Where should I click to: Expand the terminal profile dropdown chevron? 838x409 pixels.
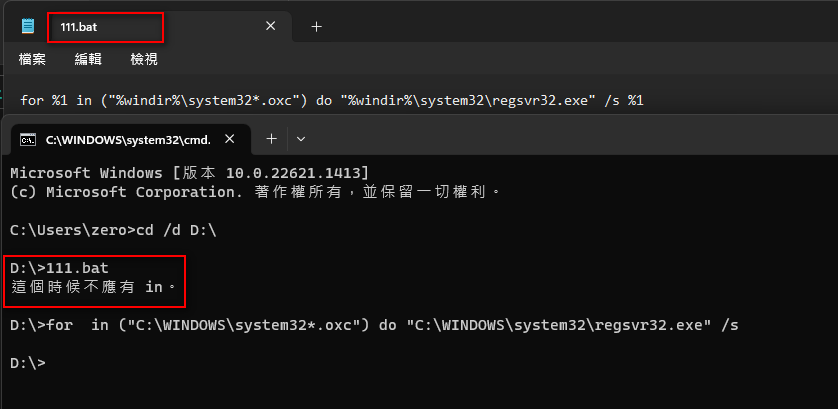(301, 139)
